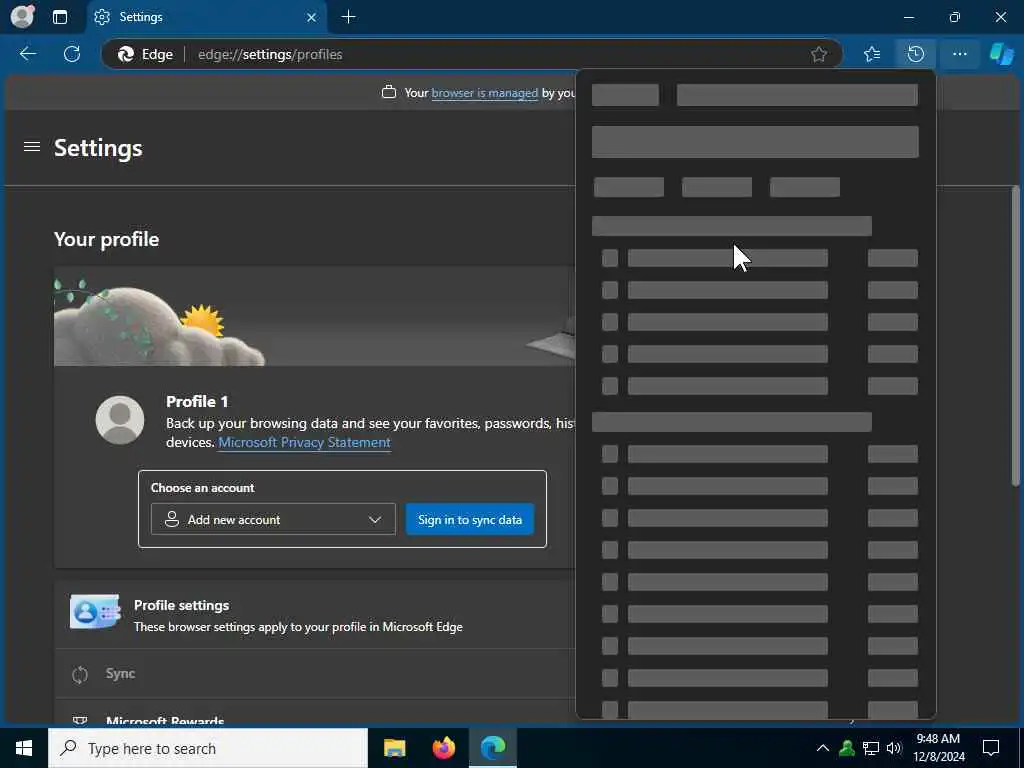This screenshot has width=1024, height=768.
Task: Open the Sync settings row
Action: tap(313, 673)
